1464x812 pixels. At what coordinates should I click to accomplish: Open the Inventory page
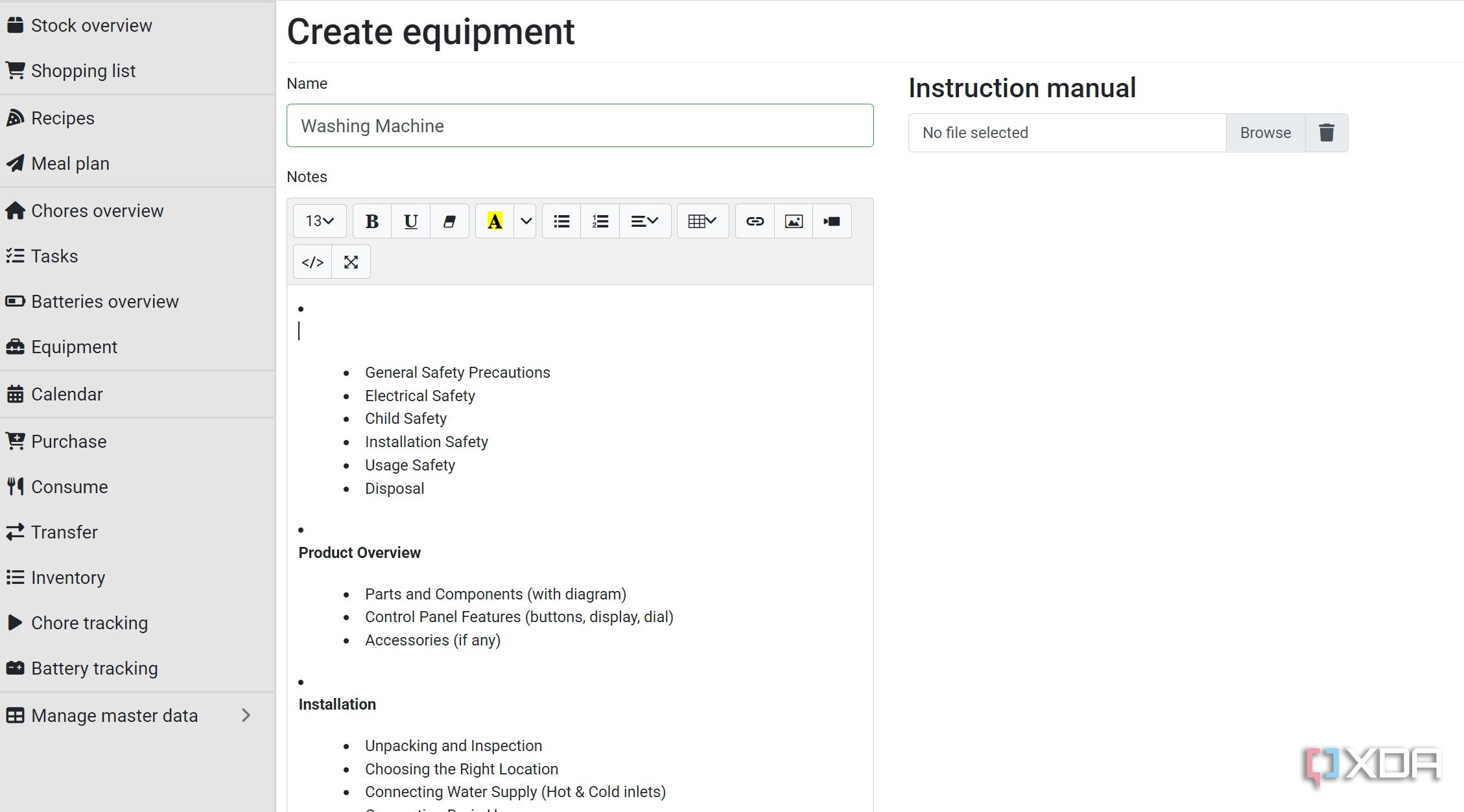point(137,577)
